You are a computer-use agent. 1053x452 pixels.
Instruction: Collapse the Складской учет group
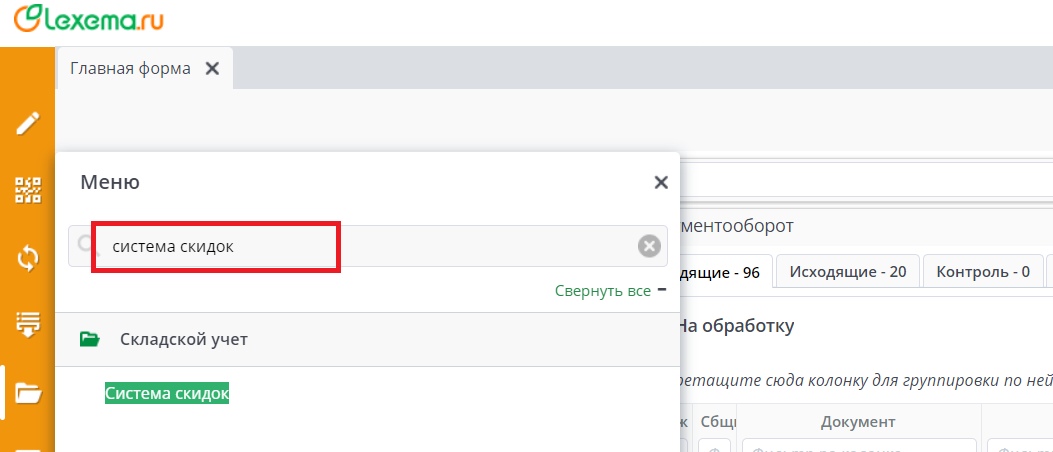pos(183,340)
